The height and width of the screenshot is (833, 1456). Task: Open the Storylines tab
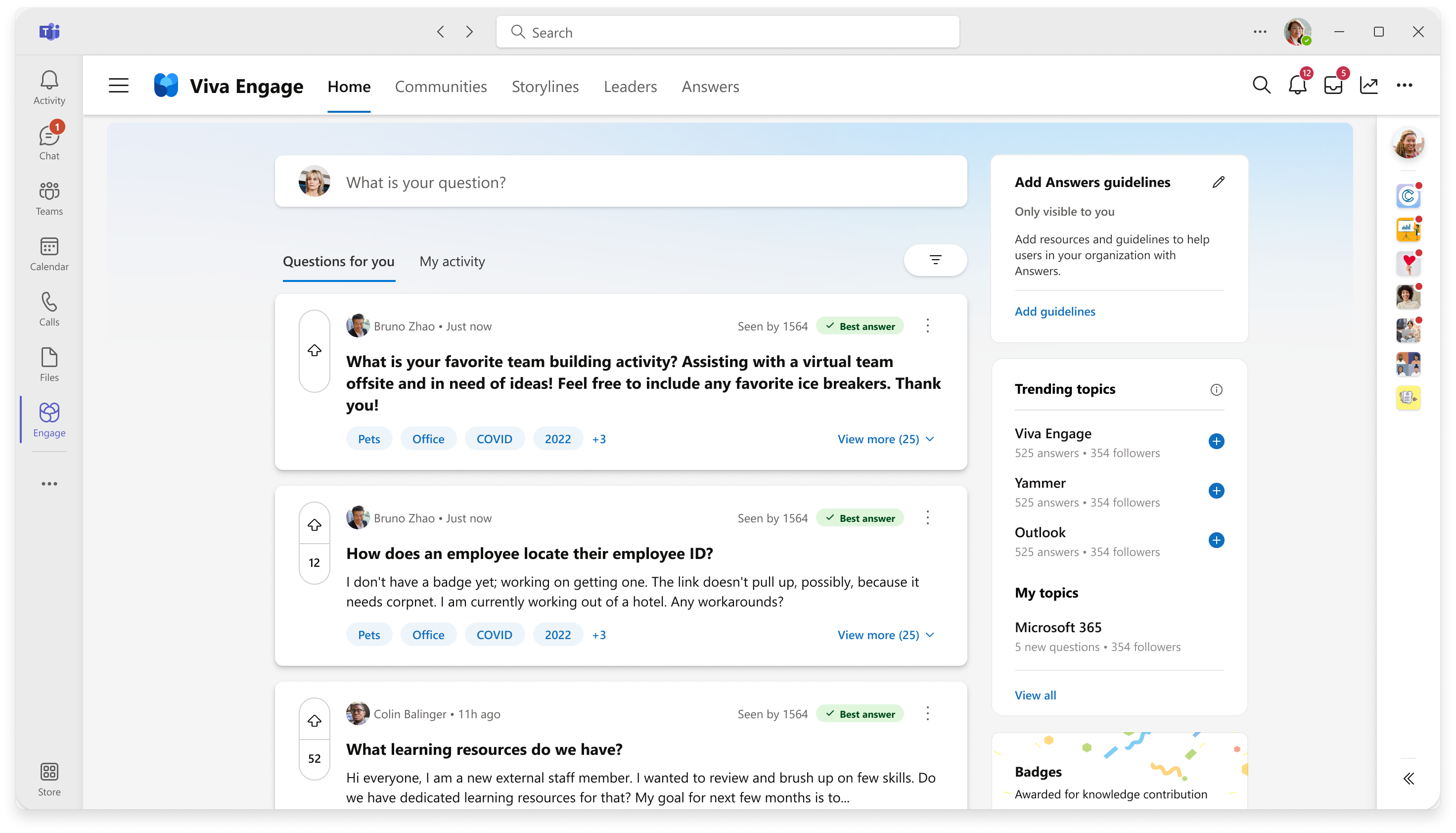tap(545, 87)
